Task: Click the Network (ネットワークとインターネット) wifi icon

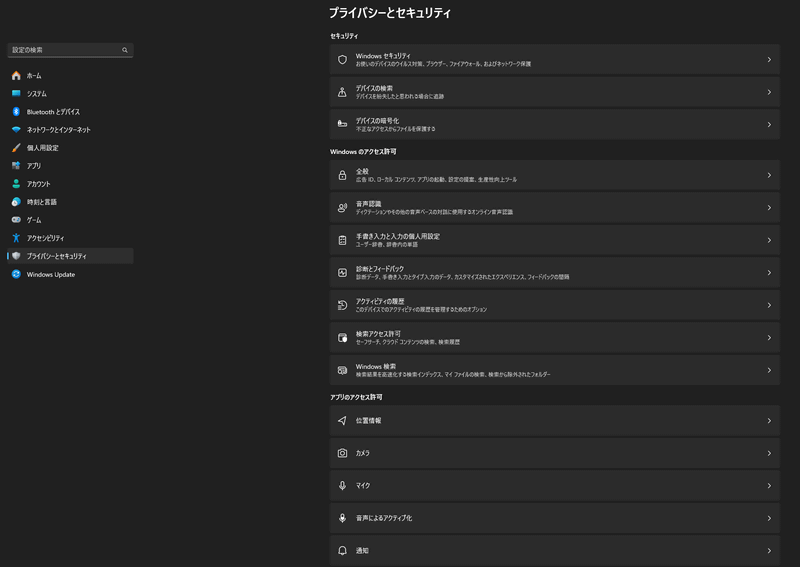Action: point(16,130)
